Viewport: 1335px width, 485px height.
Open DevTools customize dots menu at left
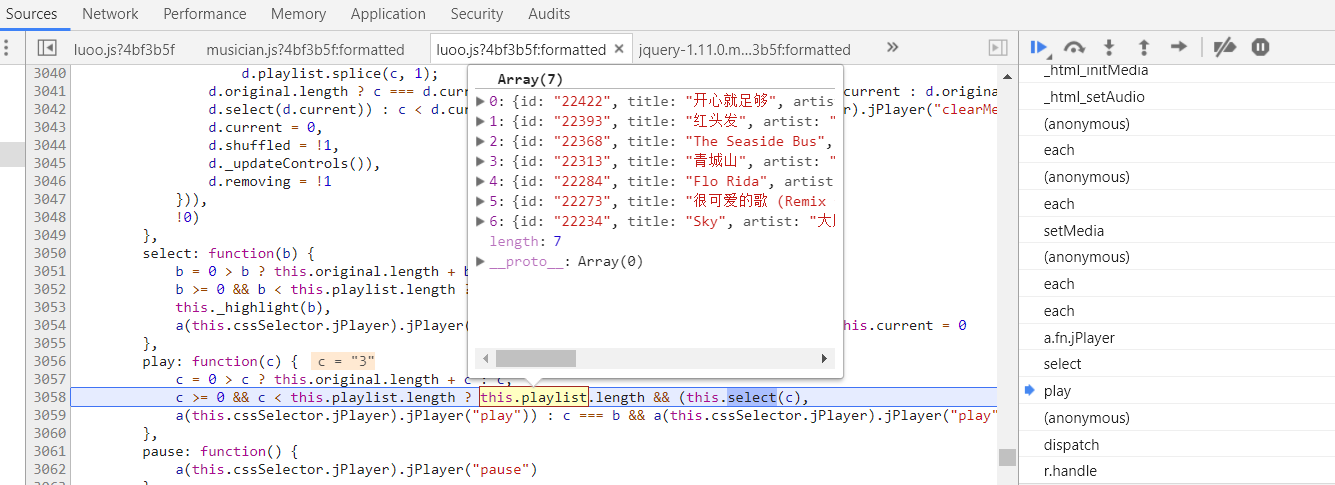pyautogui.click(x=7, y=48)
